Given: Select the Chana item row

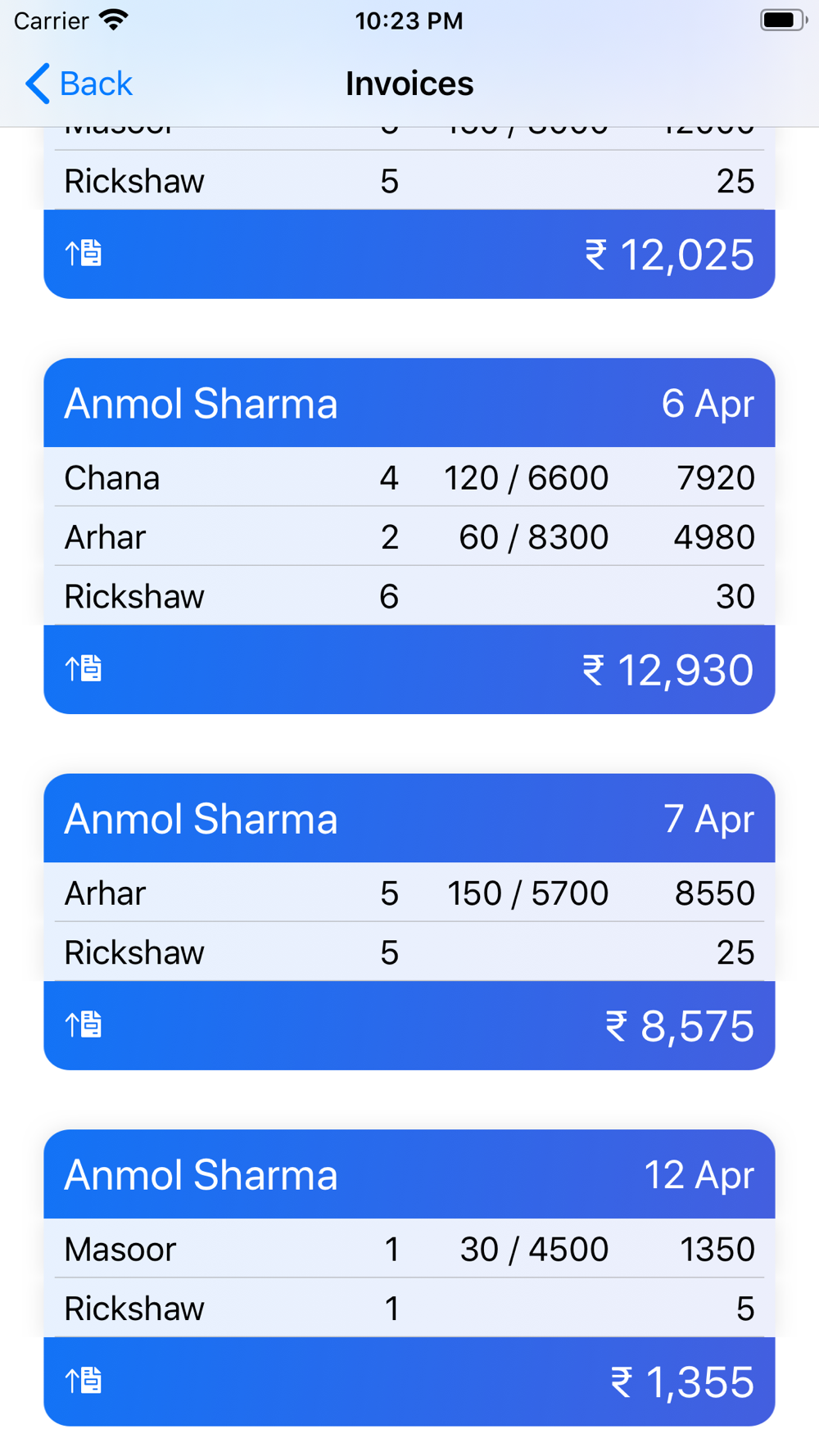Looking at the screenshot, I should 409,477.
